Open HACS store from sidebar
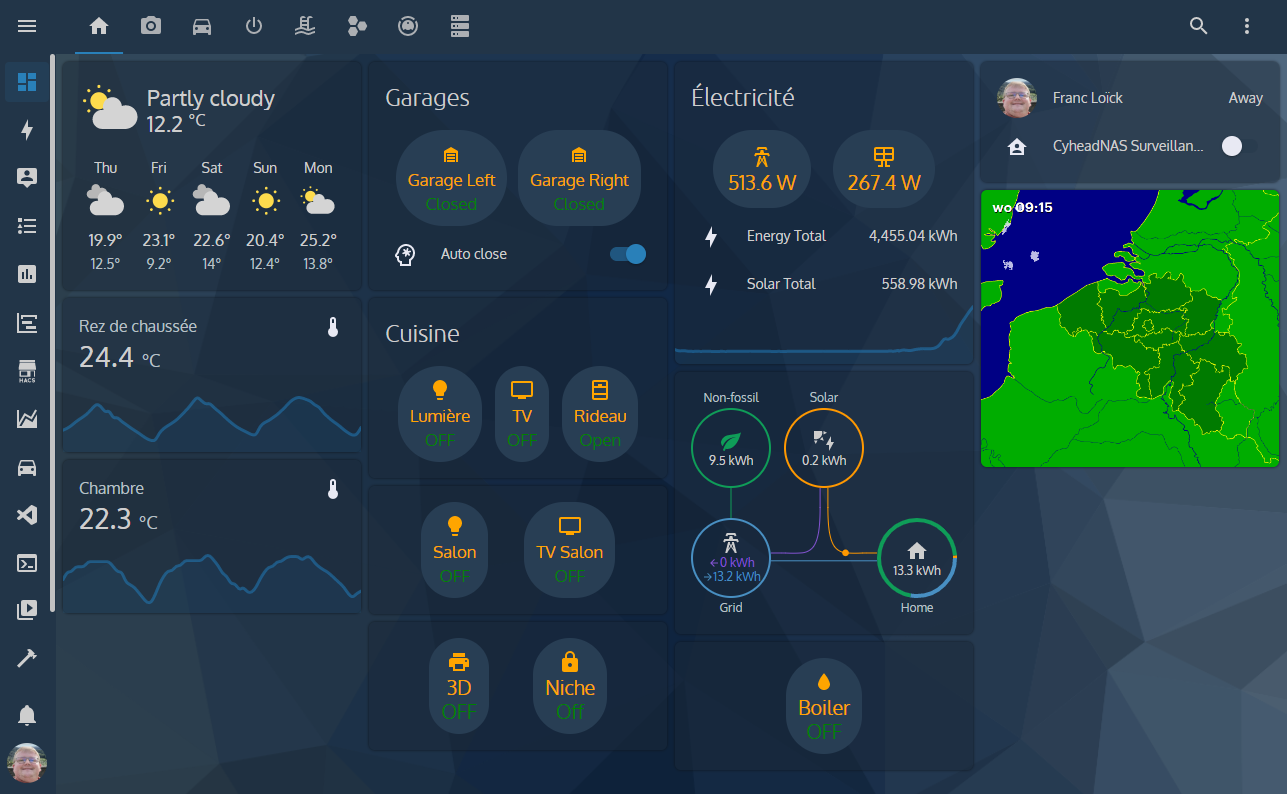 pyautogui.click(x=27, y=371)
